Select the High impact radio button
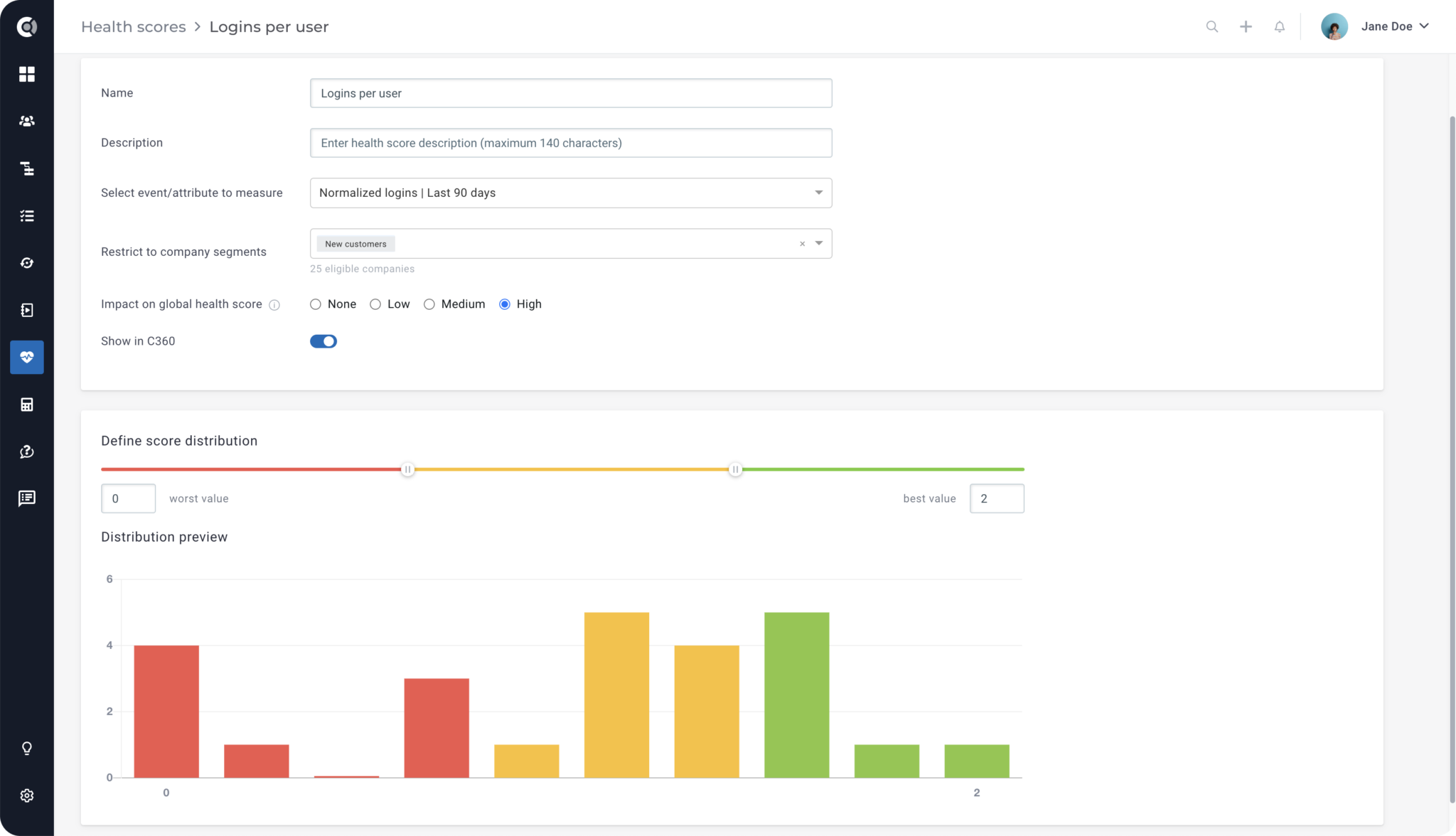Image resolution: width=1456 pixels, height=836 pixels. (x=505, y=304)
